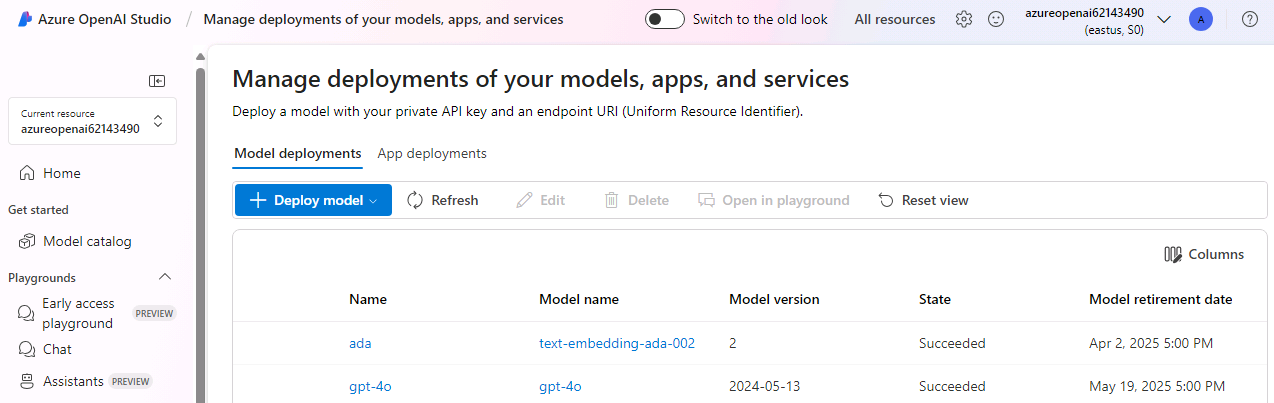Screen dimensions: 1274x403
Task: Click the Delete button label
Action: pyautogui.click(x=648, y=200)
